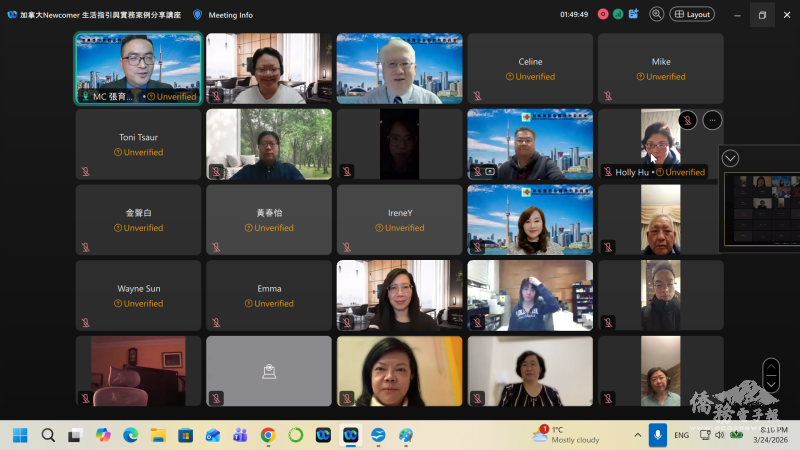This screenshot has width=800, height=450.
Task: Click the blue notes icon in header
Action: click(633, 14)
